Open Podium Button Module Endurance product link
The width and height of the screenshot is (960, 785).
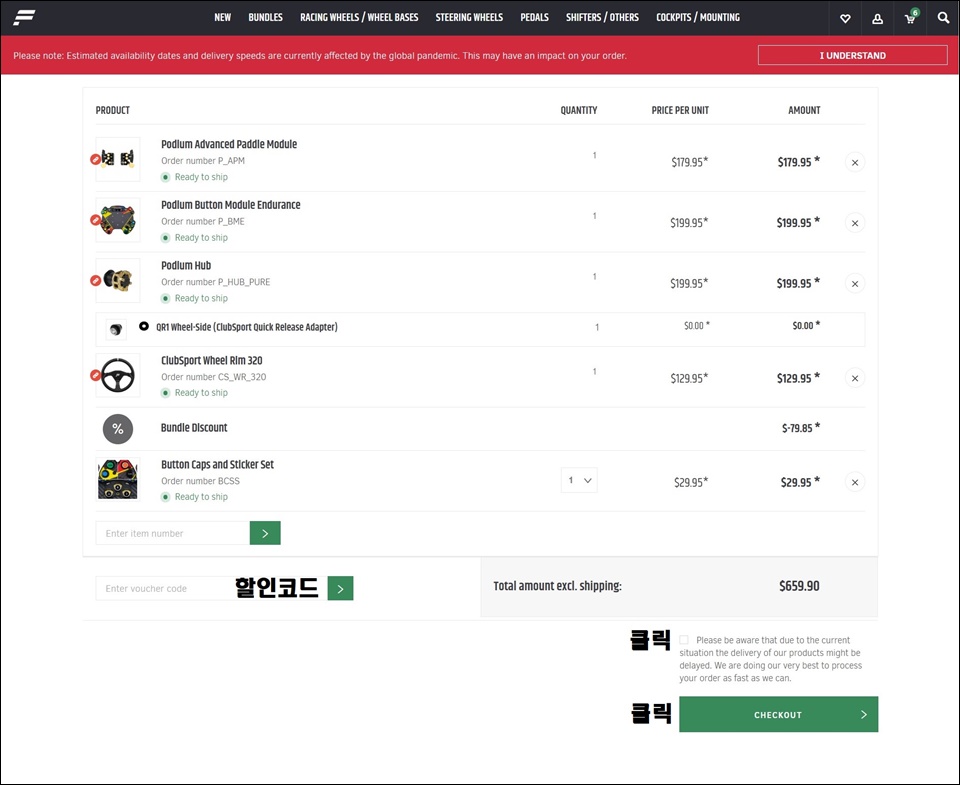[x=231, y=205]
